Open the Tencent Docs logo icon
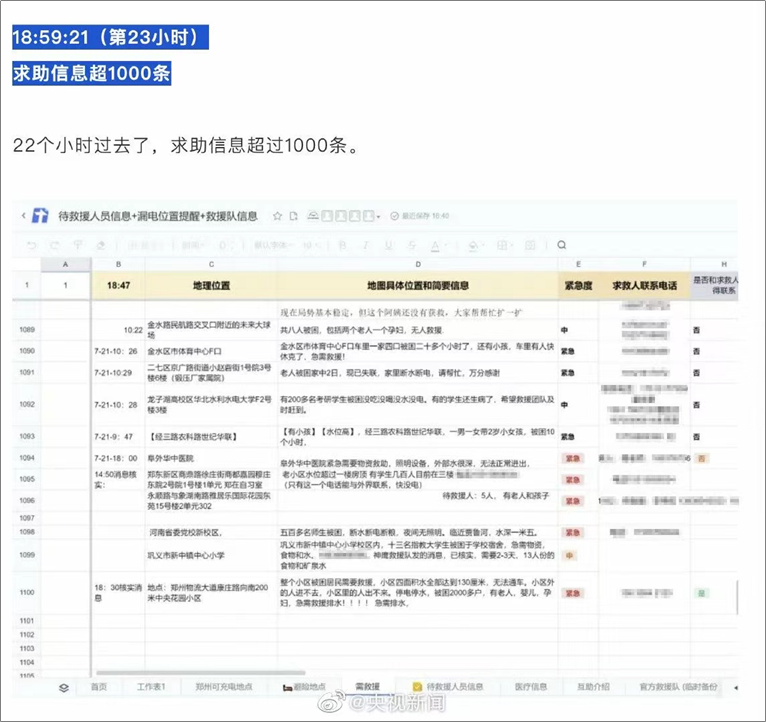 click(40, 215)
